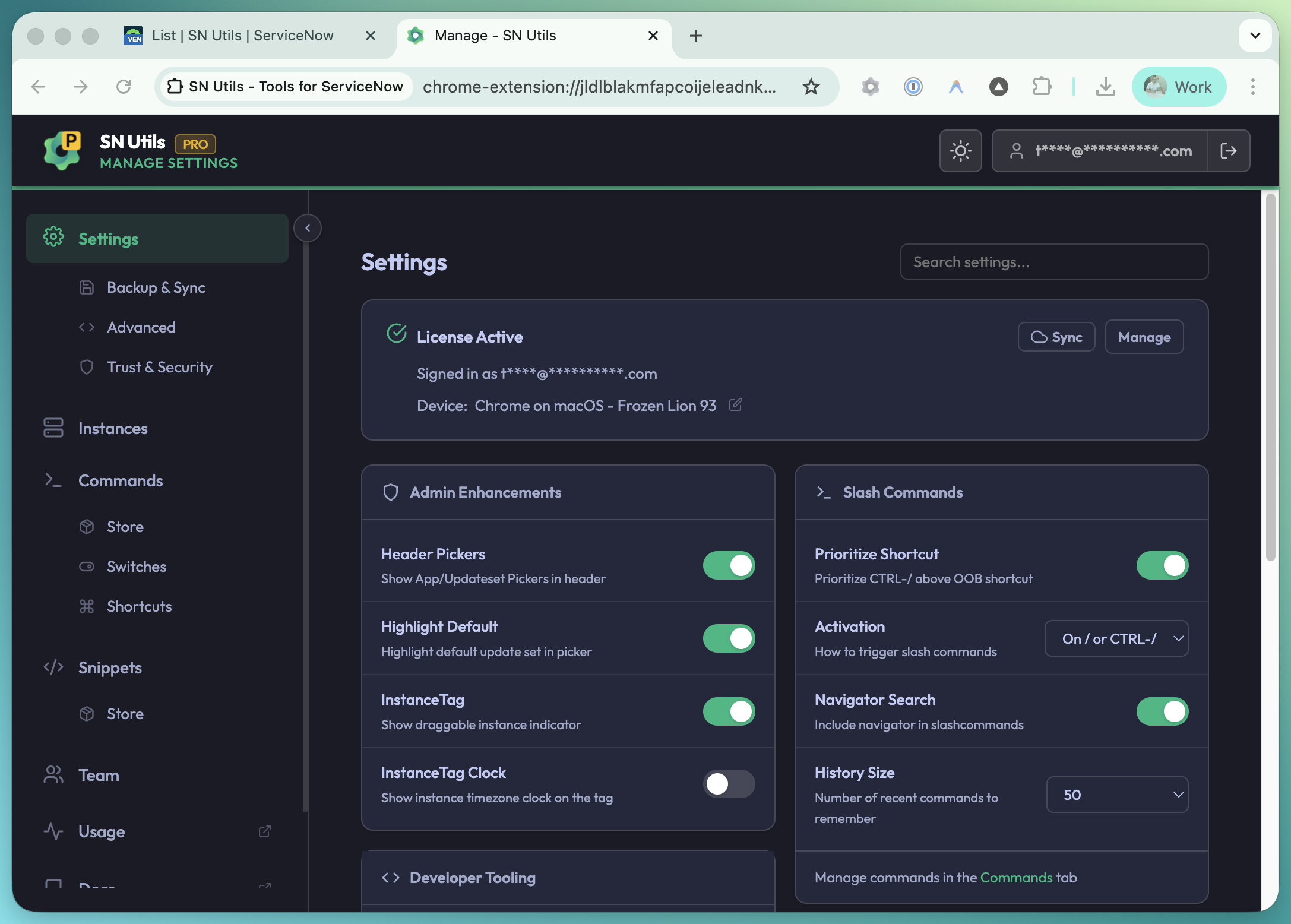This screenshot has width=1291, height=924.
Task: Turn off Navigator Search
Action: click(x=1162, y=711)
